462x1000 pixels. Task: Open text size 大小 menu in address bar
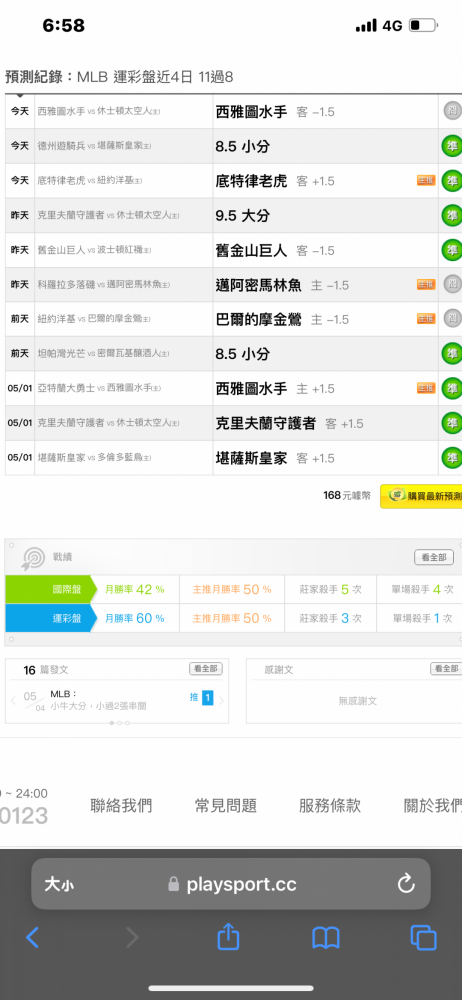[59, 883]
